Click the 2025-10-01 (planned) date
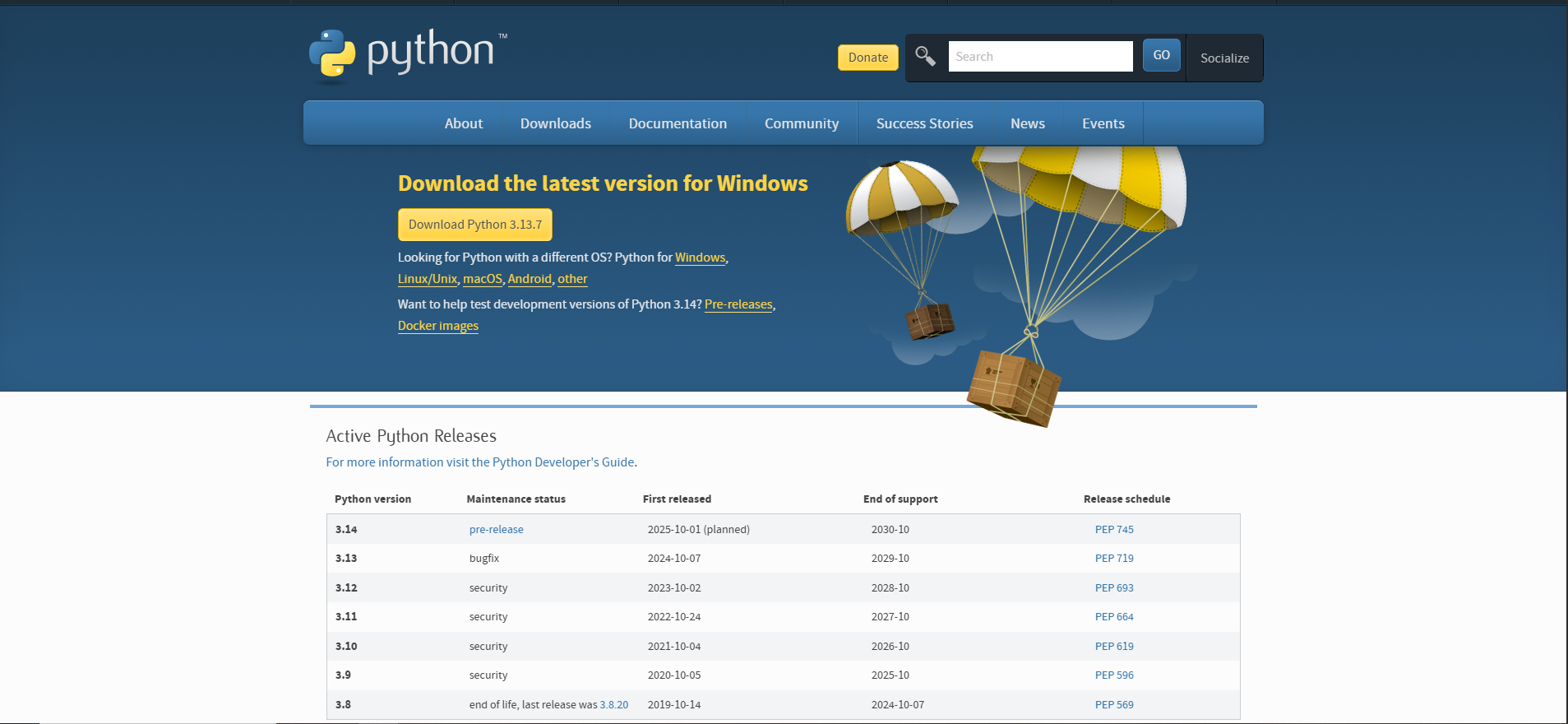Image resolution: width=1568 pixels, height=724 pixels. (x=698, y=530)
